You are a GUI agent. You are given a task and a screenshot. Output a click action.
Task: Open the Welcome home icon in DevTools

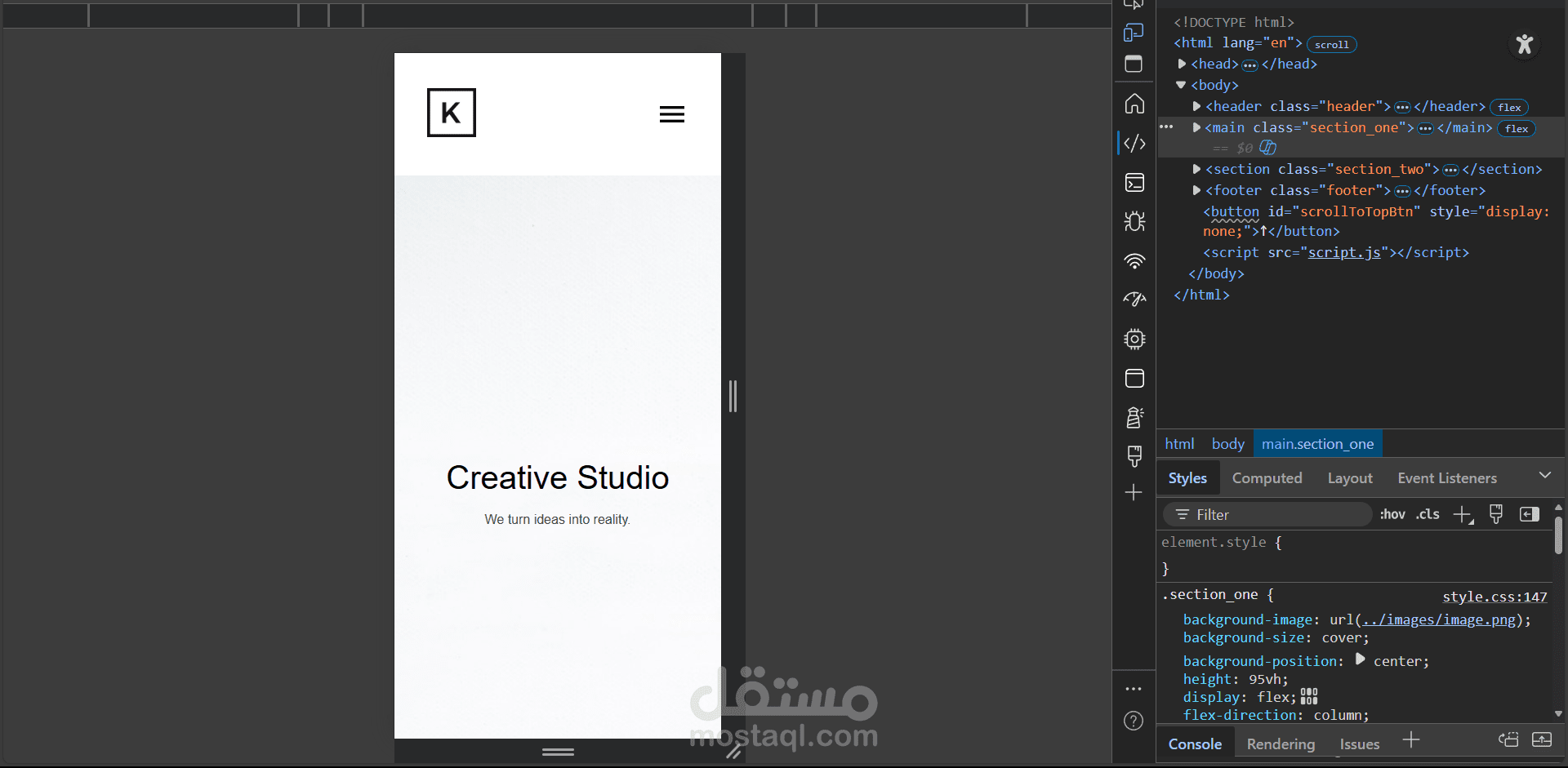pos(1134,104)
